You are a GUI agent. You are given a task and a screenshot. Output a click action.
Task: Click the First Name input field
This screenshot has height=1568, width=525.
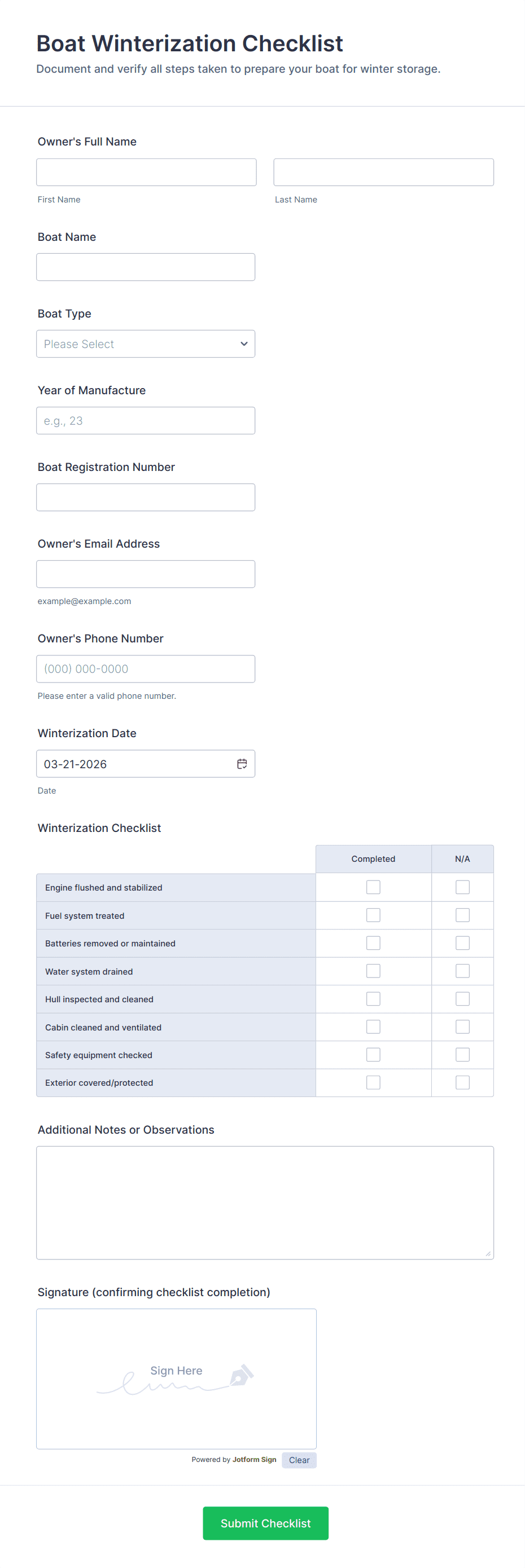pyautogui.click(x=146, y=172)
